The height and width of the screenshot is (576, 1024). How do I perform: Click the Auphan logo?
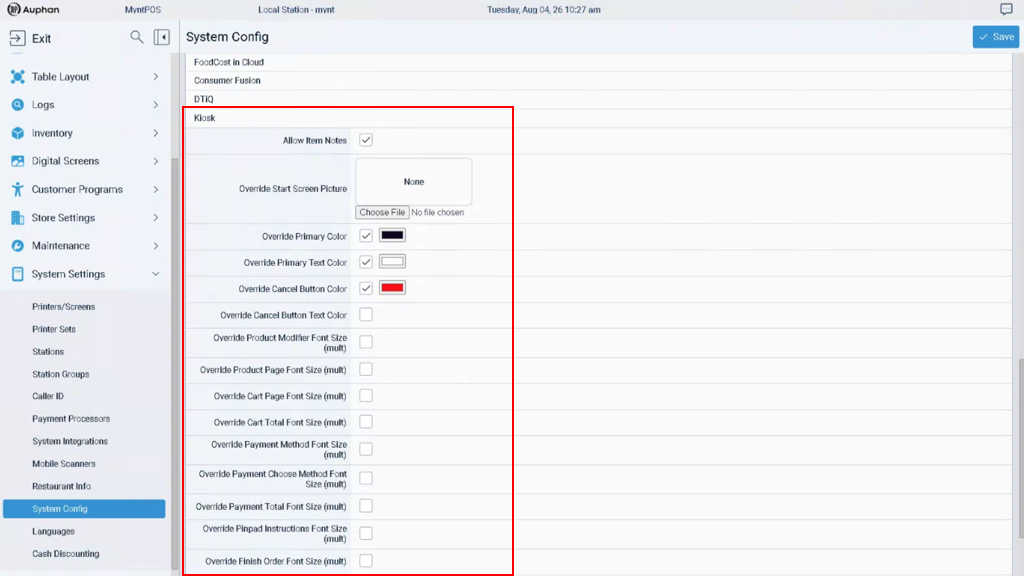click(33, 10)
